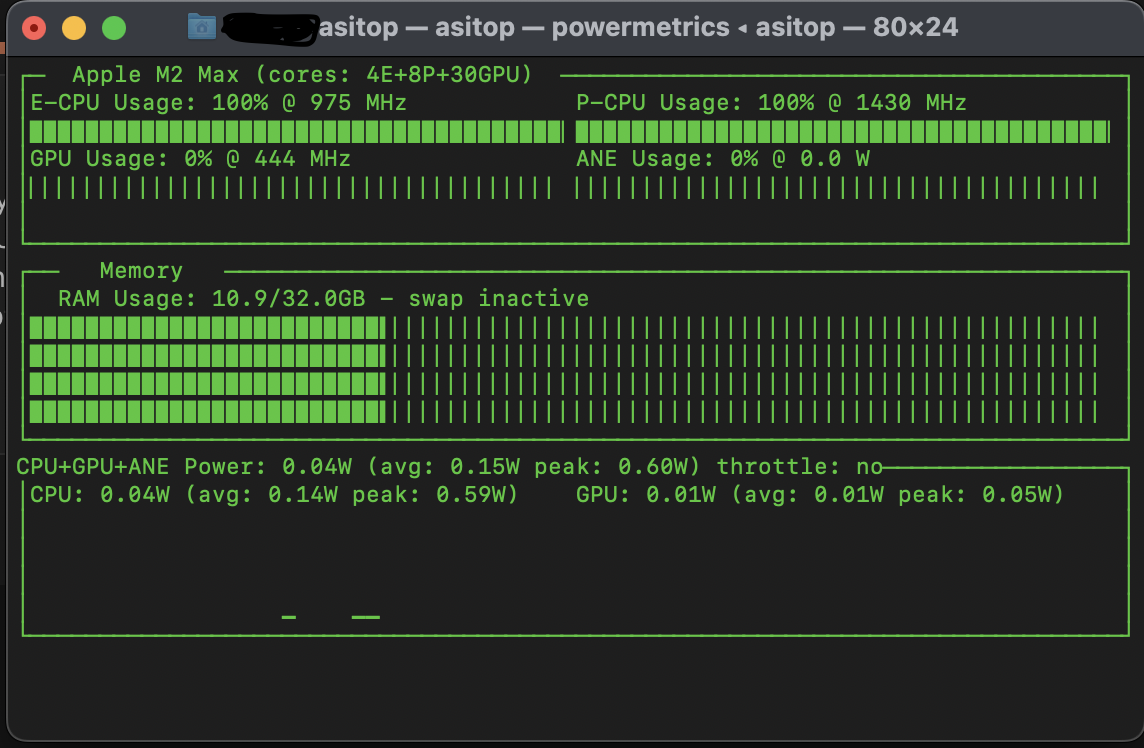This screenshot has height=748, width=1144.
Task: Click 'ANE Usage: 0% @ 0.0 W' text
Action: coord(722,159)
